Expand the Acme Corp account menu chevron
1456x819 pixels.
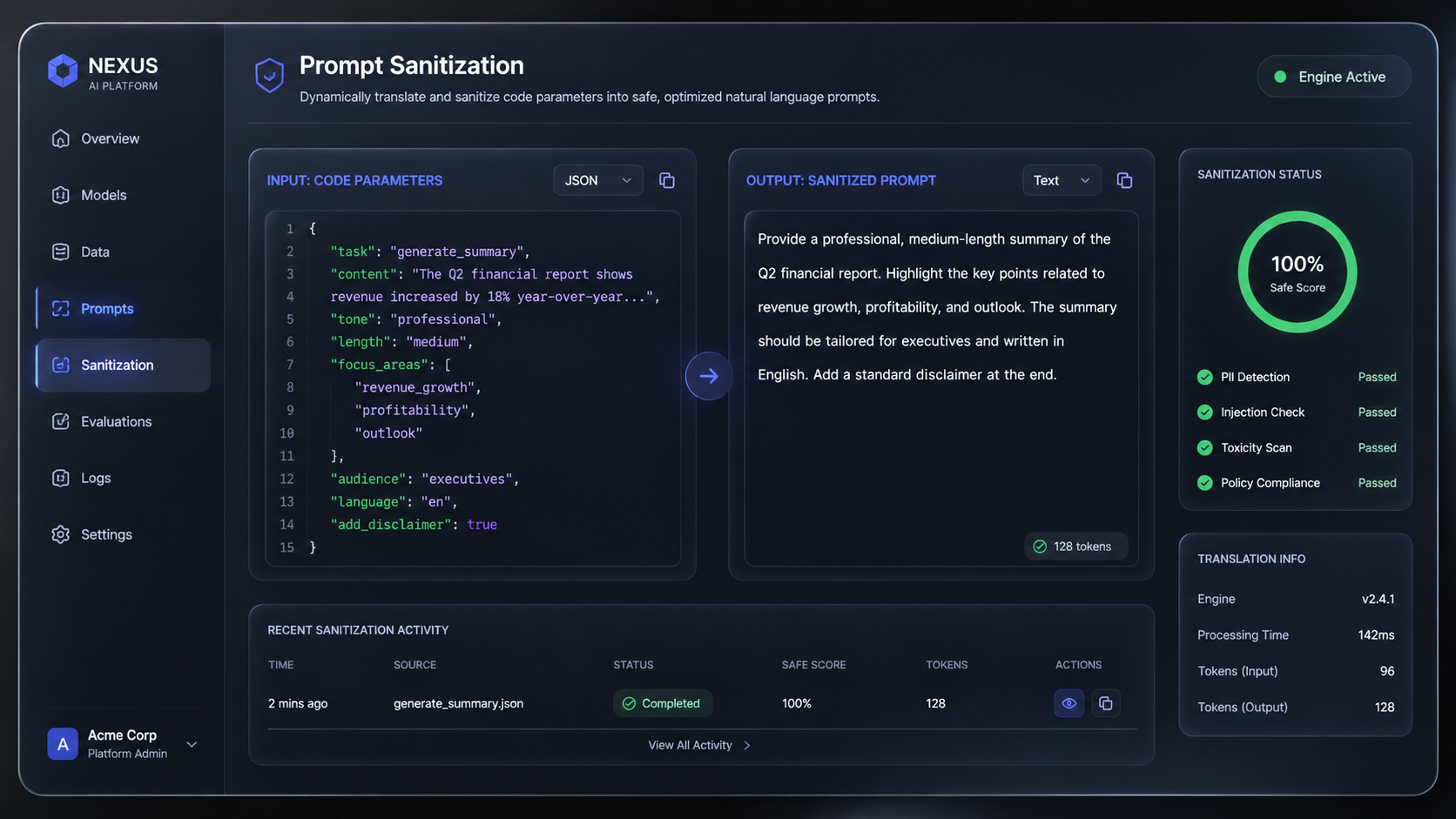pos(192,744)
